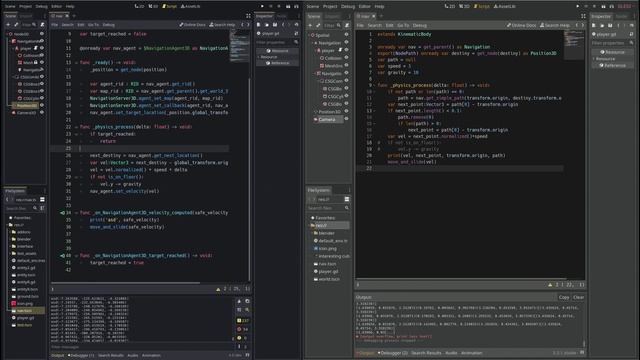Add a node in the right window's Scene dock
This screenshot has width=640, height=360.
(310, 25)
